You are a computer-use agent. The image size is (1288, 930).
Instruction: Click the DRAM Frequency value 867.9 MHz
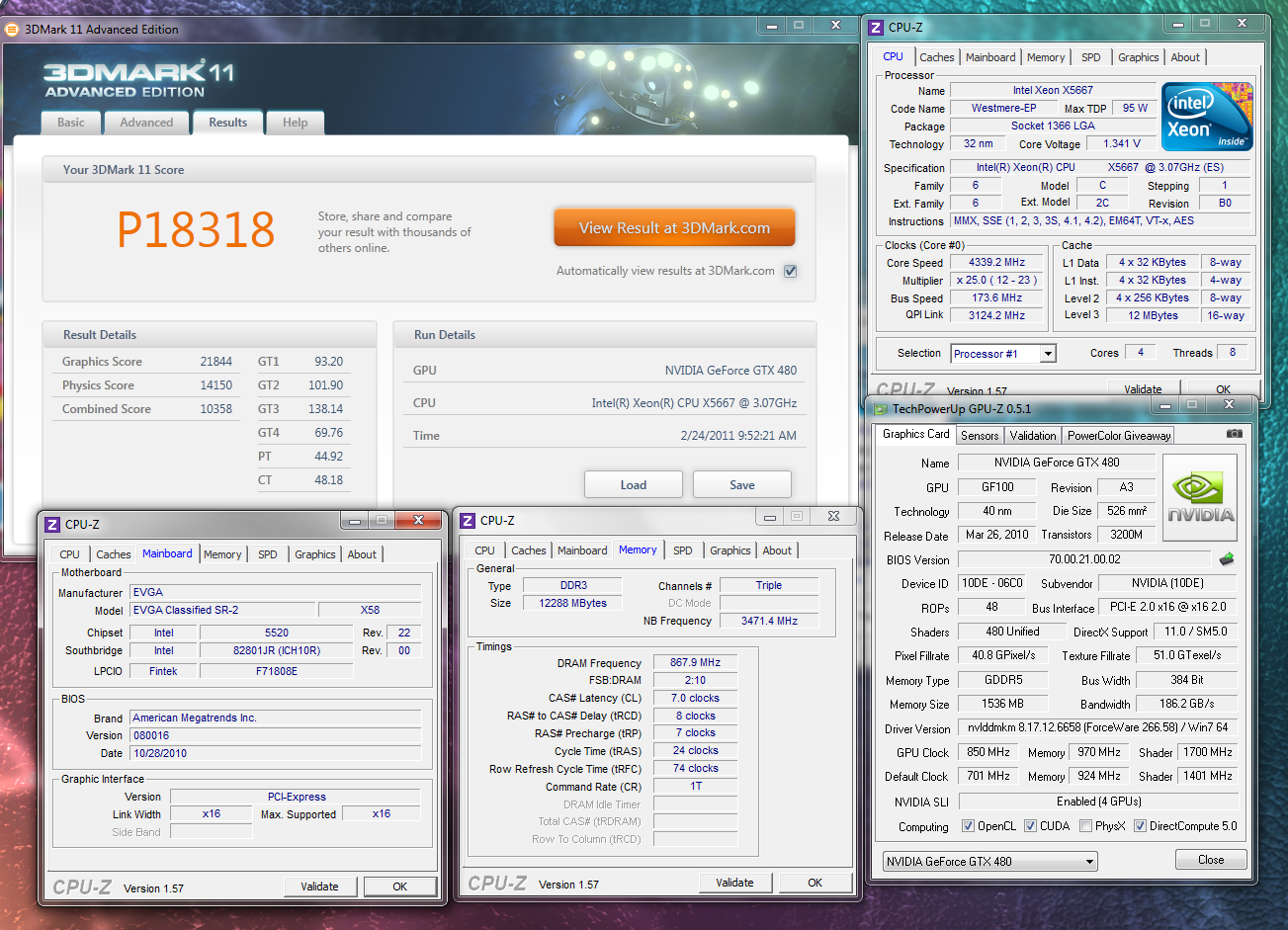click(696, 663)
